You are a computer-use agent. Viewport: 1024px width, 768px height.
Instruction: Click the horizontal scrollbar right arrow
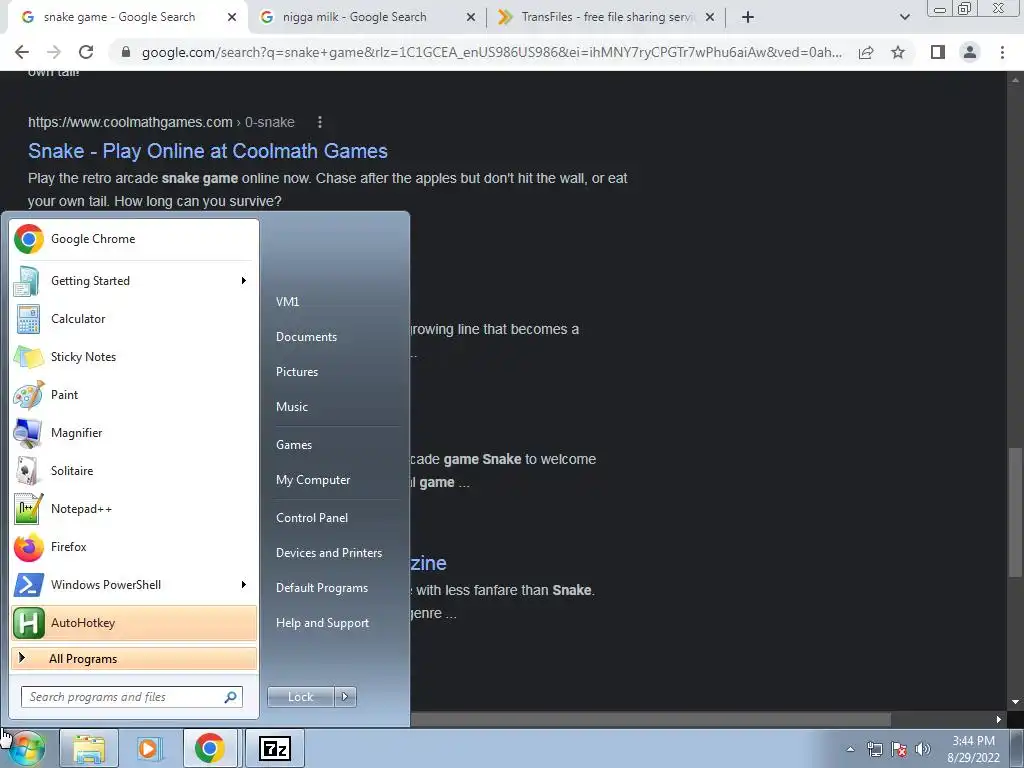point(998,719)
